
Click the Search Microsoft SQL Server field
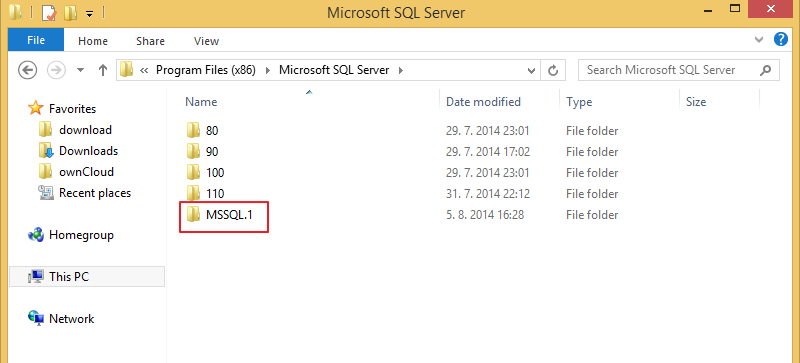pos(667,70)
